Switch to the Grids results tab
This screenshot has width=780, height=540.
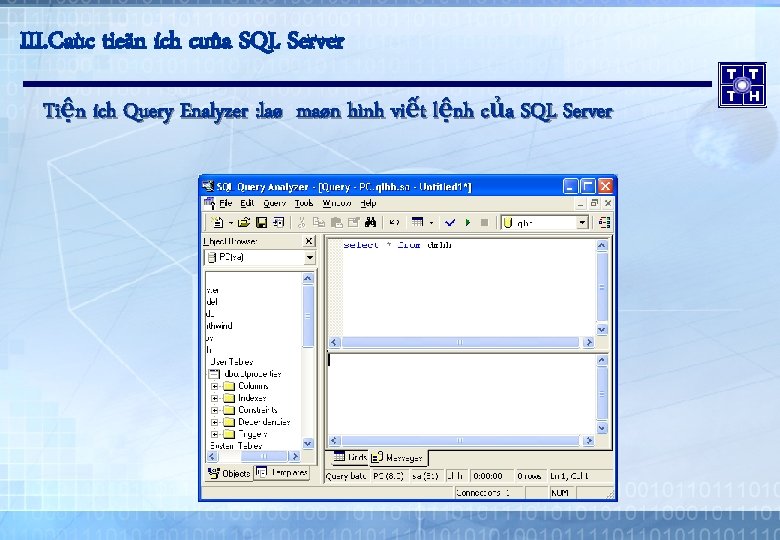click(350, 457)
